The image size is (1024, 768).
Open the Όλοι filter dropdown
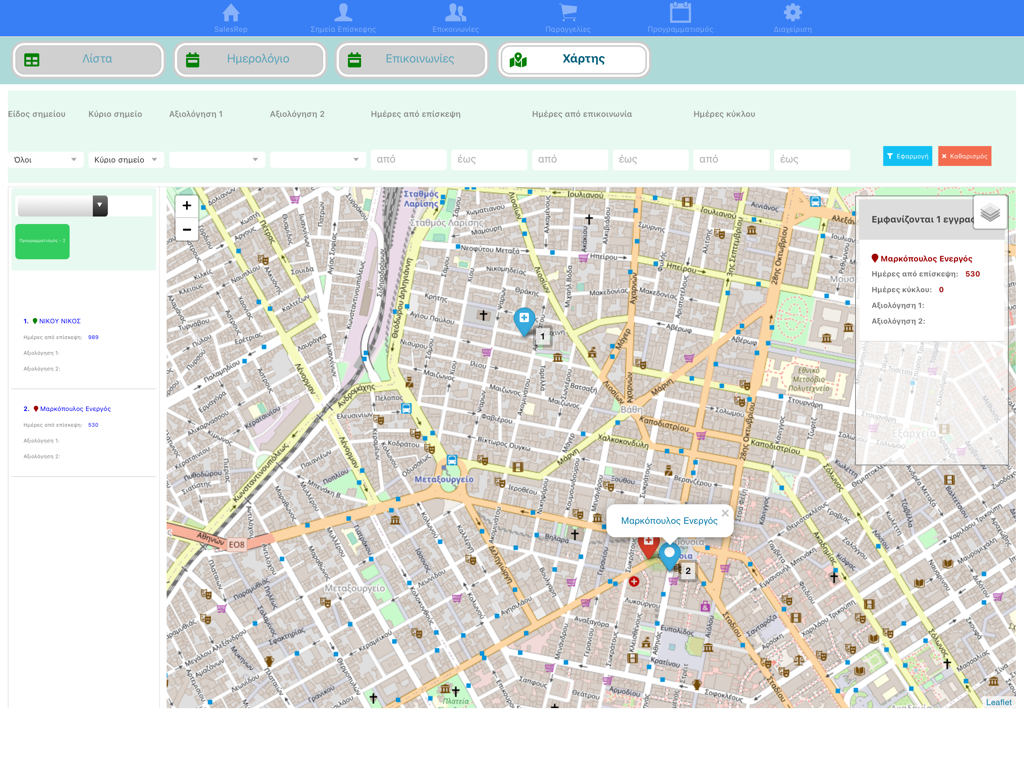click(x=45, y=159)
